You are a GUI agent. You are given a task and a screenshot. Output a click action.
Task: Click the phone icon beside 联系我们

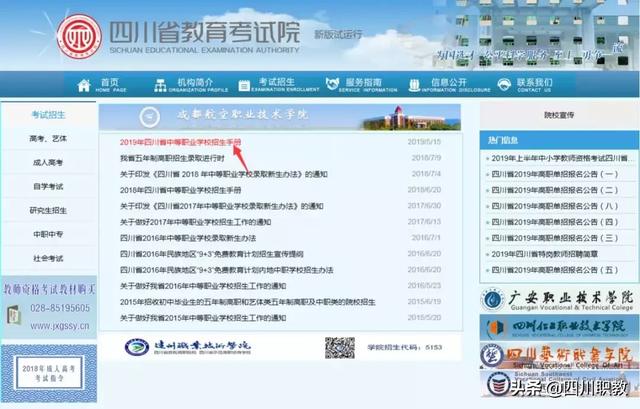pos(504,84)
